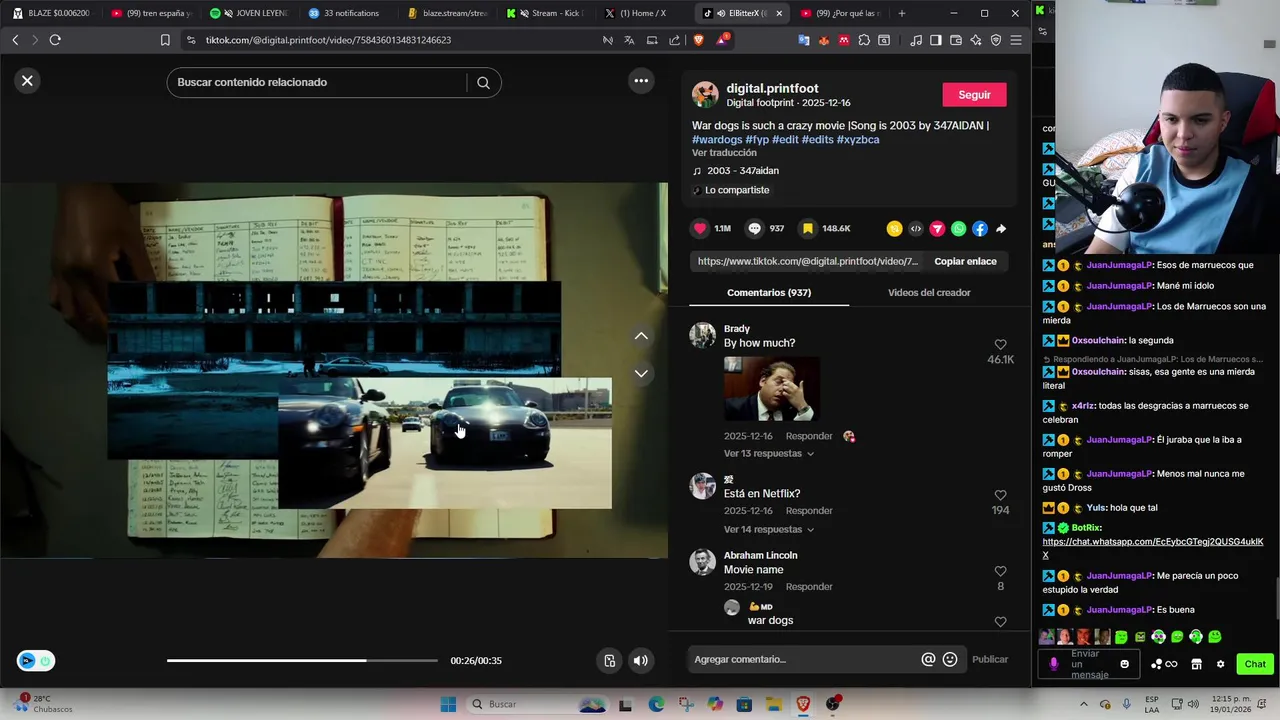The width and height of the screenshot is (1280, 720).
Task: Share the video to Facebook
Action: [979, 229]
